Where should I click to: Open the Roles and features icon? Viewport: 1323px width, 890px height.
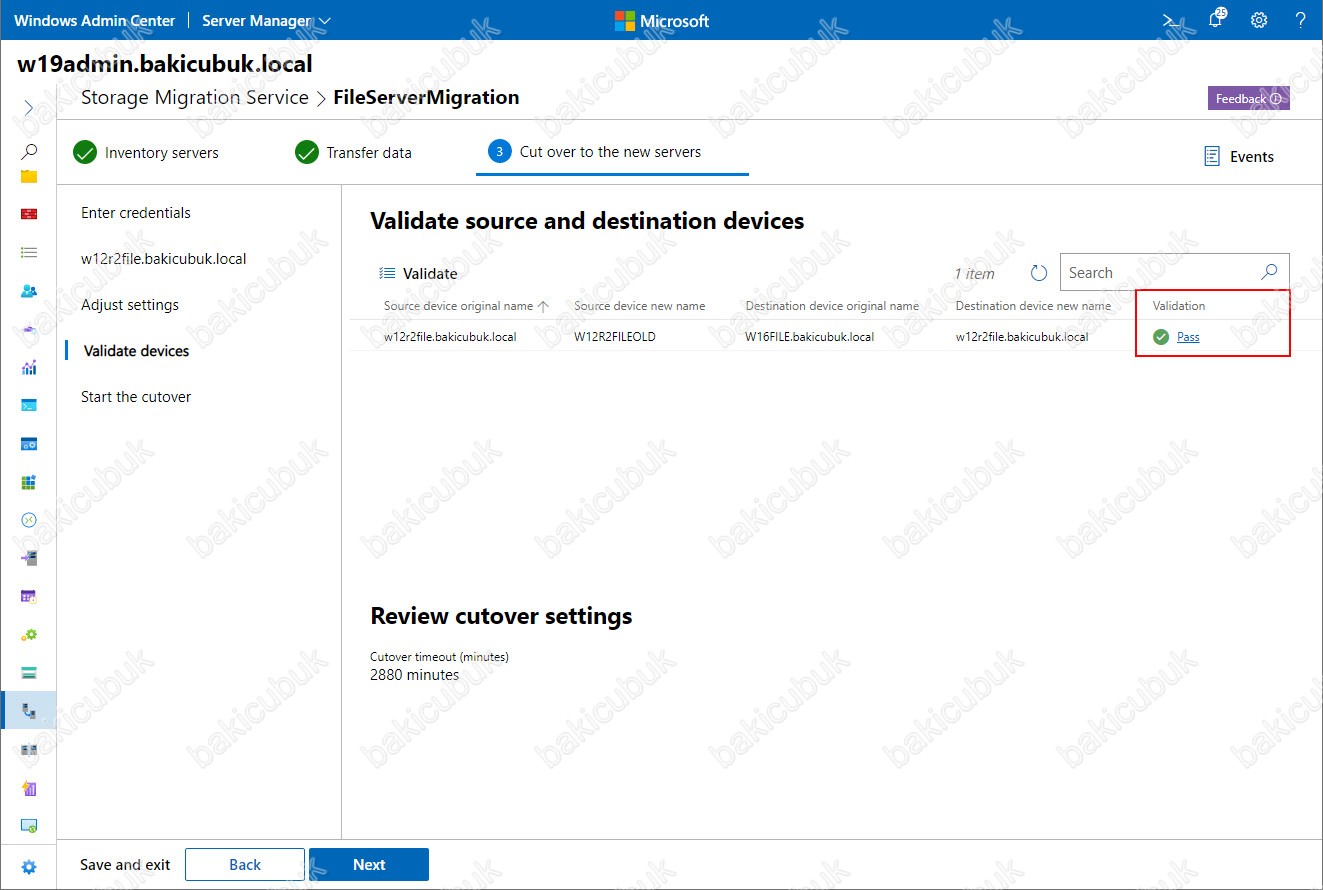point(29,558)
